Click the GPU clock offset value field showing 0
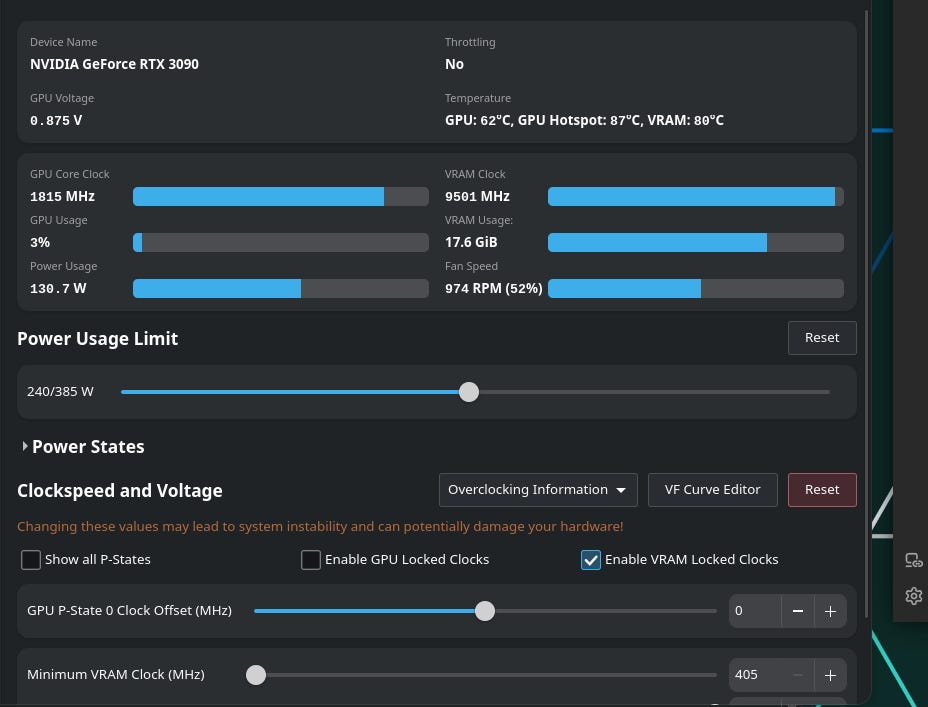Viewport: 928px width, 707px height. point(755,611)
